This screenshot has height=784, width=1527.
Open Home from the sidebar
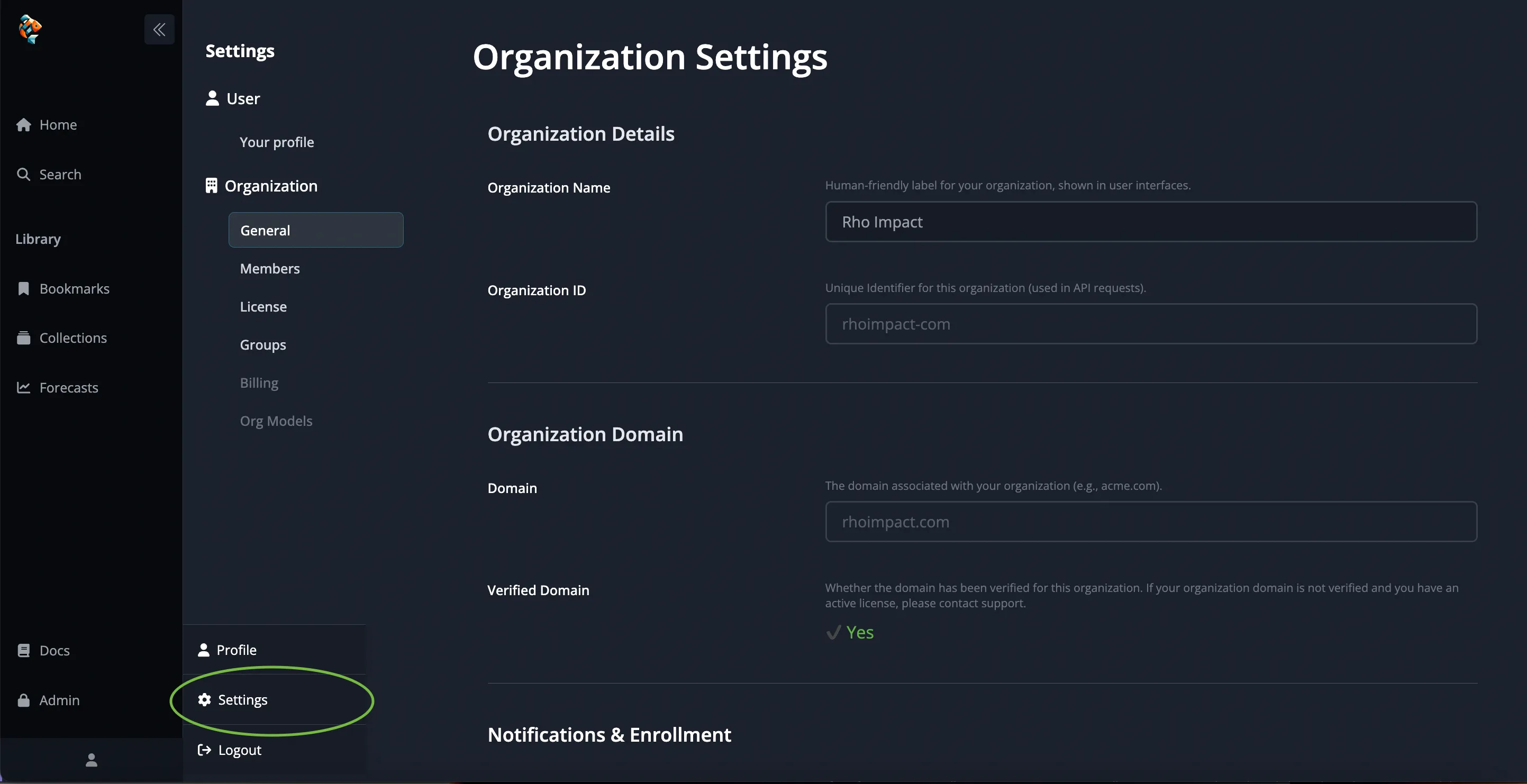(58, 124)
